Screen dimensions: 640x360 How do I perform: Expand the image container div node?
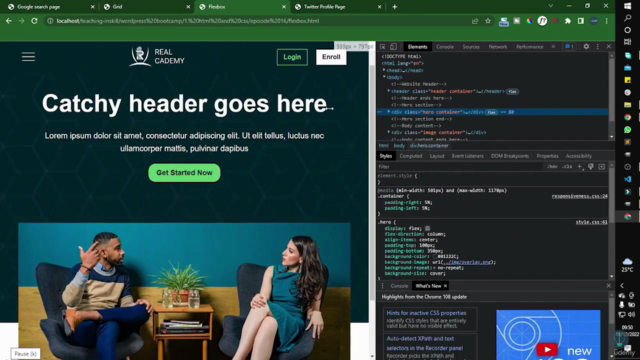[389, 132]
